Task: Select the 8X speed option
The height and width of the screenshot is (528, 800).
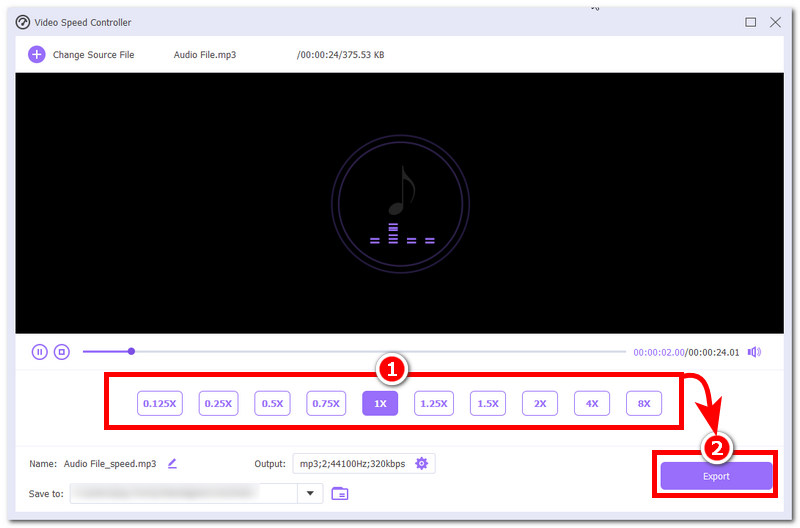Action: 644,404
